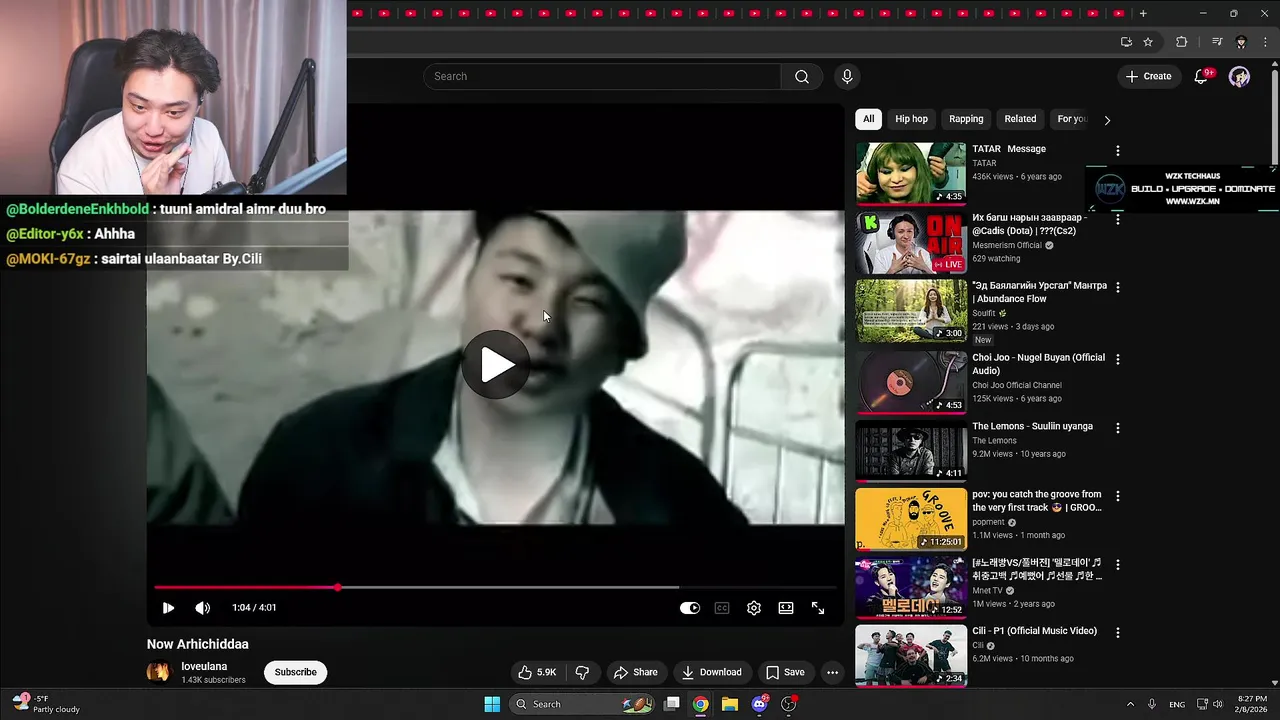This screenshot has width=1280, height=720.
Task: Open options for the Mnet TV video
Action: tap(1117, 565)
